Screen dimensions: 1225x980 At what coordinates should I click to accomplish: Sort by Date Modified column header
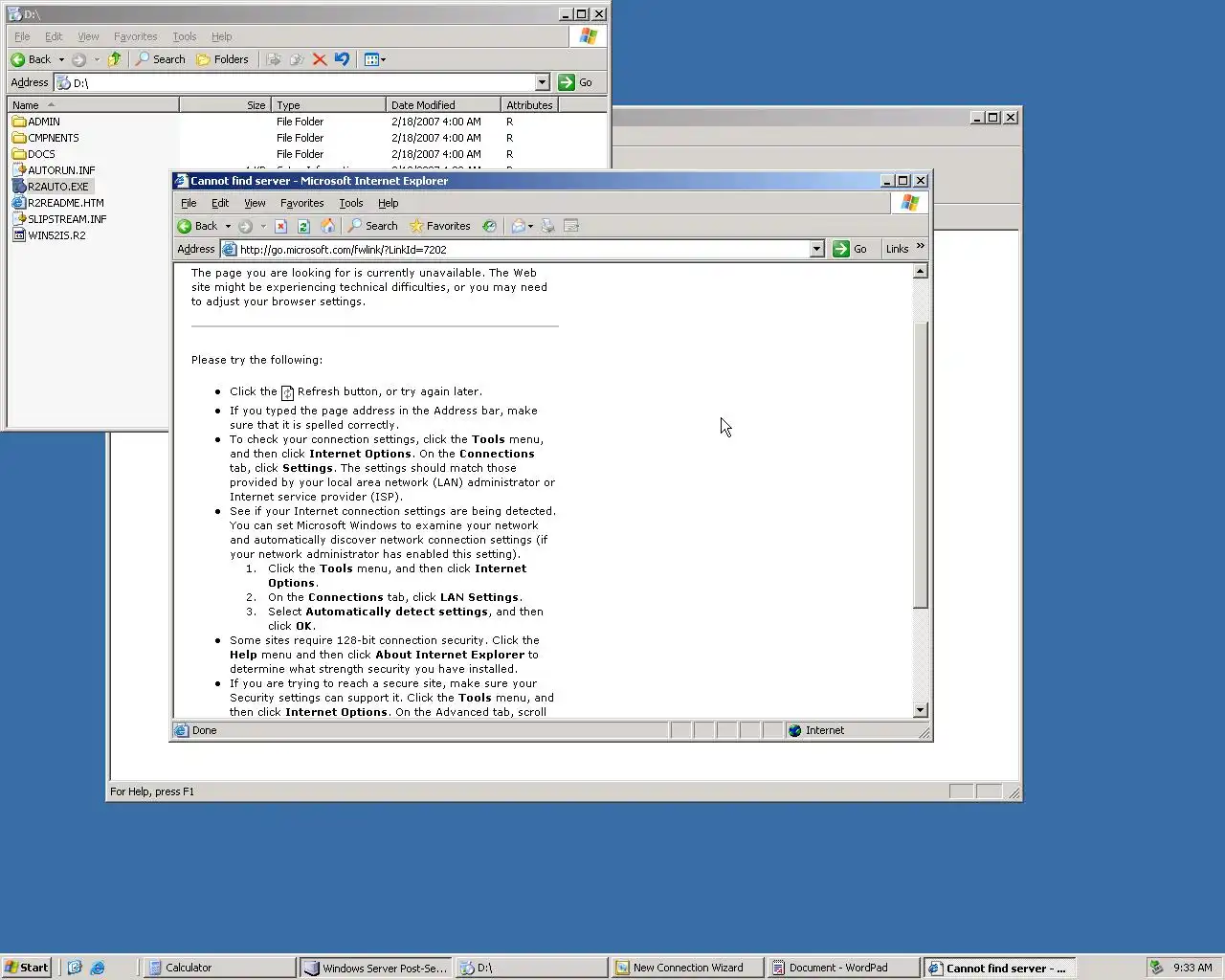point(443,105)
